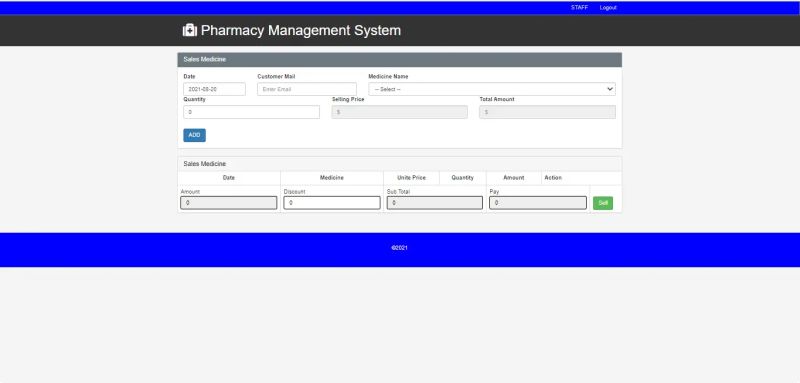This screenshot has height=383, width=800.
Task: Click the Pay field
Action: 538,203
